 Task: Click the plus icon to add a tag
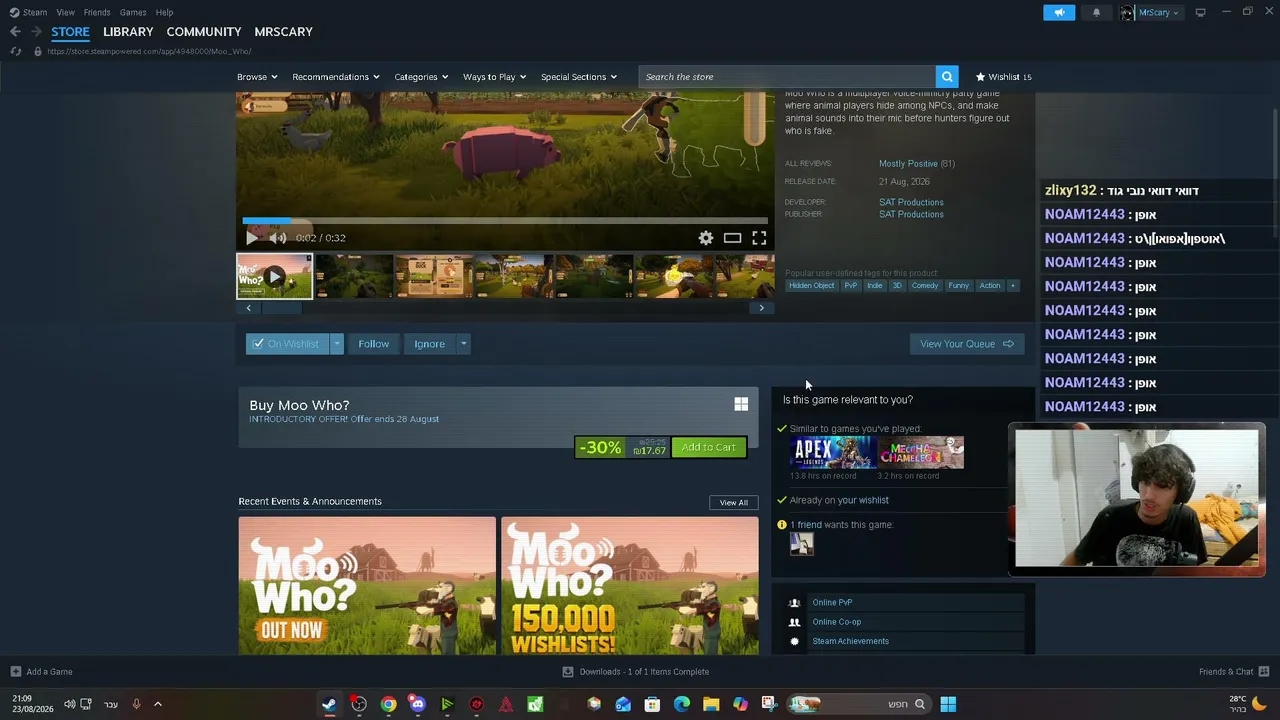point(1012,286)
